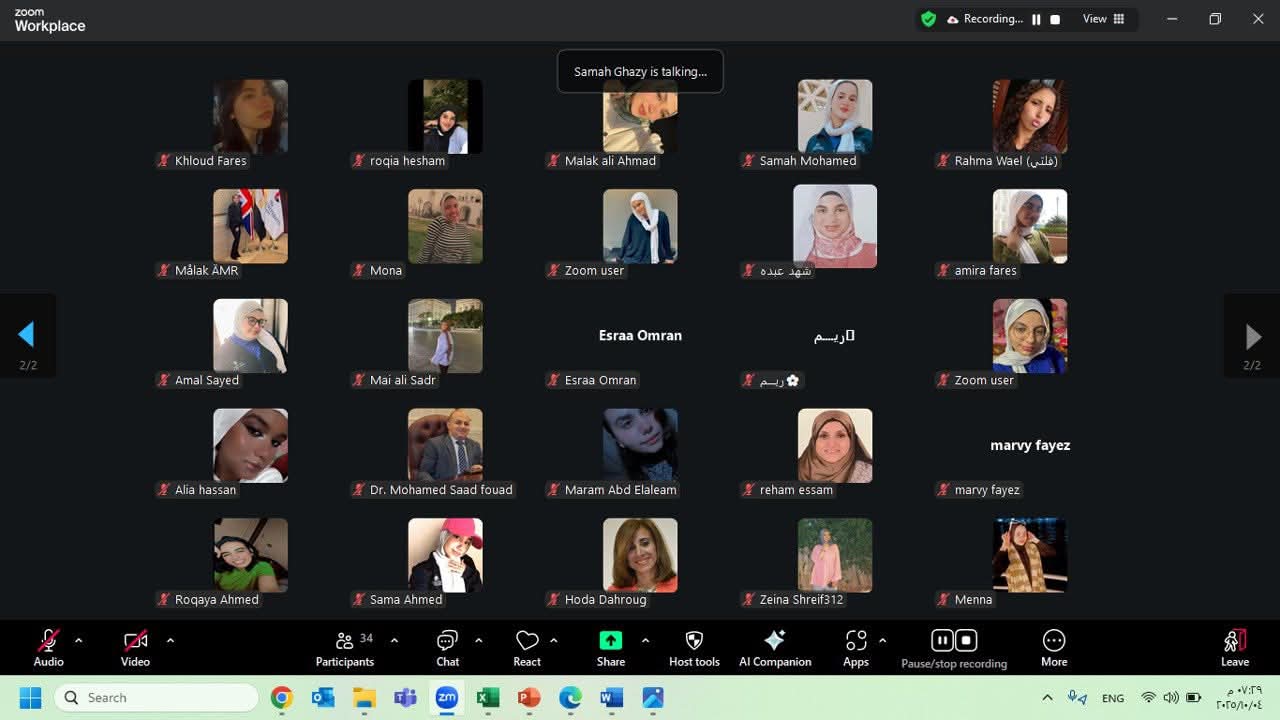Go to previous page with left arrow
The height and width of the screenshot is (720, 1280).
pyautogui.click(x=27, y=335)
